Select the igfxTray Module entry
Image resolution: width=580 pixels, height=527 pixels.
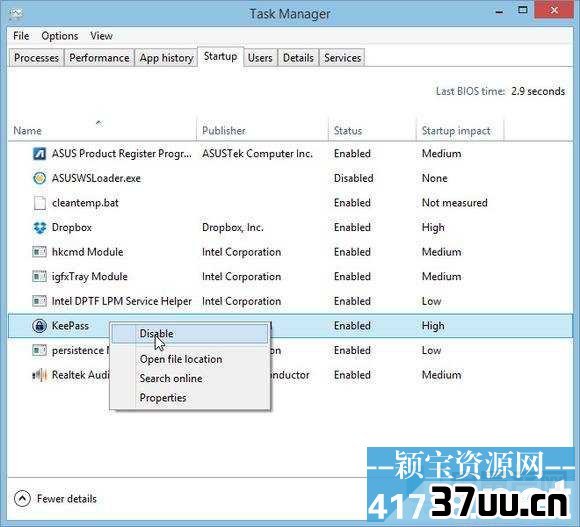click(x=90, y=277)
